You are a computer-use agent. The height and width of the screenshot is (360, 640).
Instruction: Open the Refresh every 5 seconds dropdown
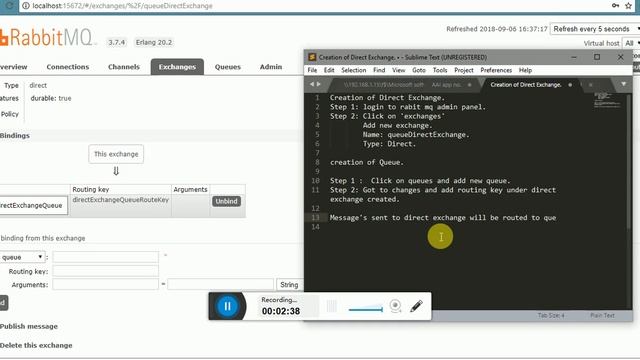point(595,29)
